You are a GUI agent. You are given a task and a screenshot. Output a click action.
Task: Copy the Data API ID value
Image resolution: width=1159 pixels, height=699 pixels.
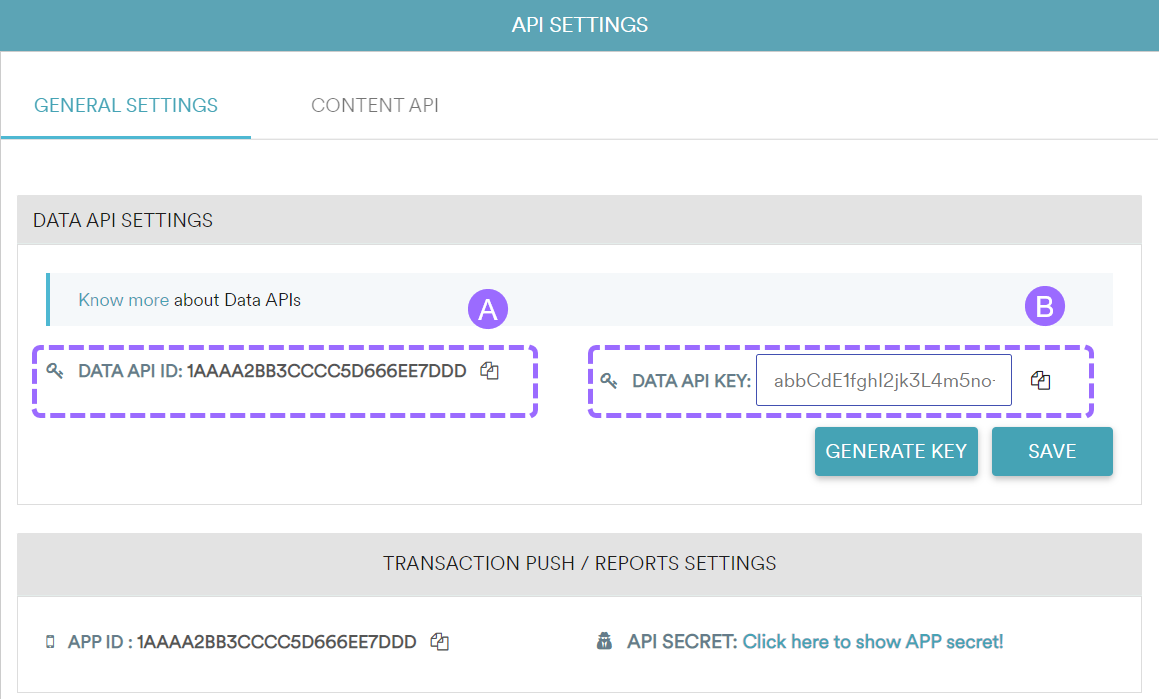[x=489, y=371]
